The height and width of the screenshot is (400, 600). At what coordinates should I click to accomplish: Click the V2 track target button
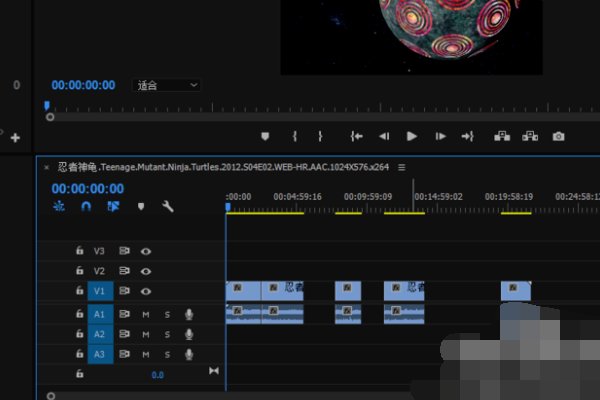[x=99, y=271]
